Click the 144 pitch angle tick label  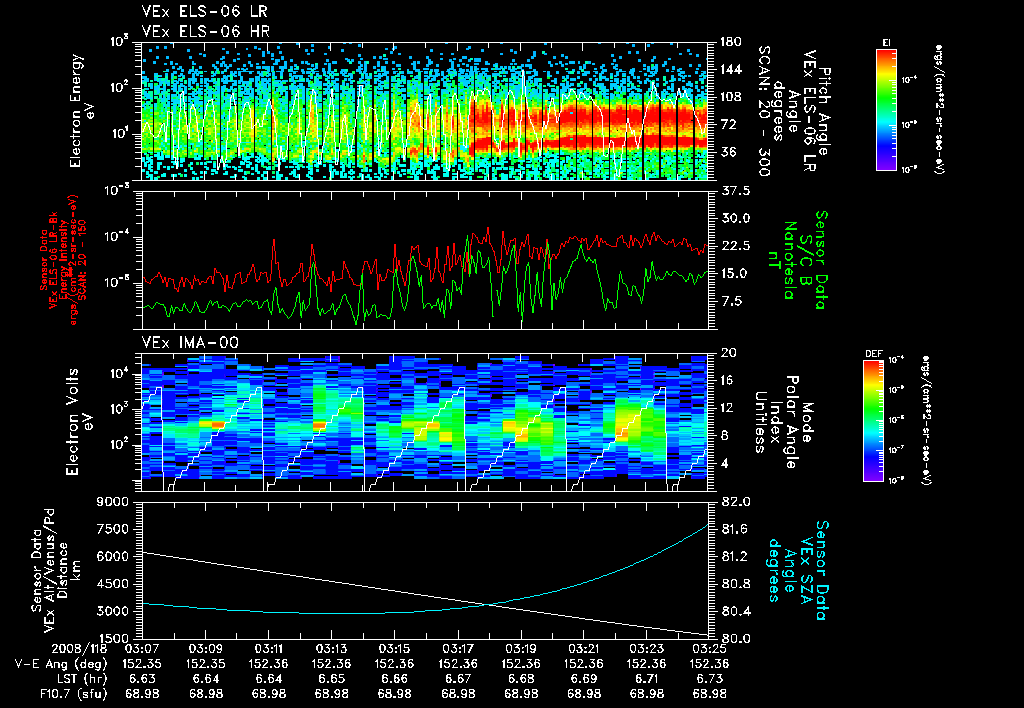(x=731, y=69)
